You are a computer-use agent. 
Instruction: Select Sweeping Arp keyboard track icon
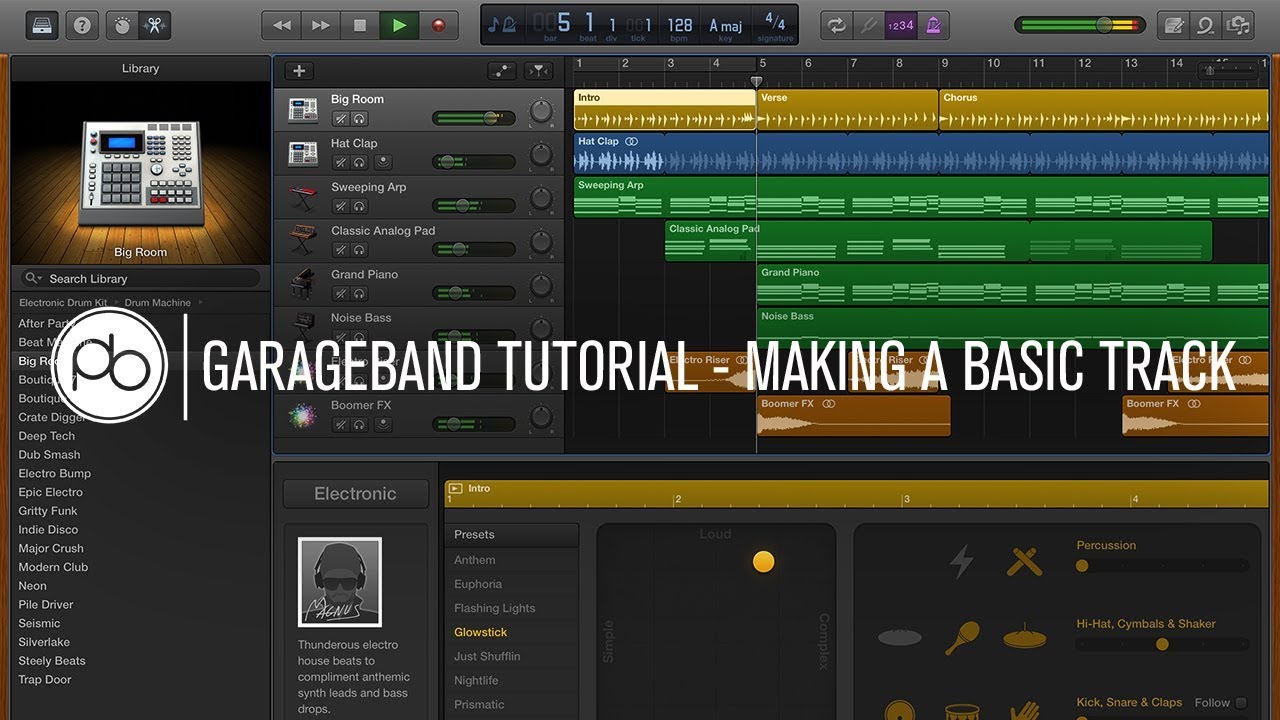[x=302, y=196]
